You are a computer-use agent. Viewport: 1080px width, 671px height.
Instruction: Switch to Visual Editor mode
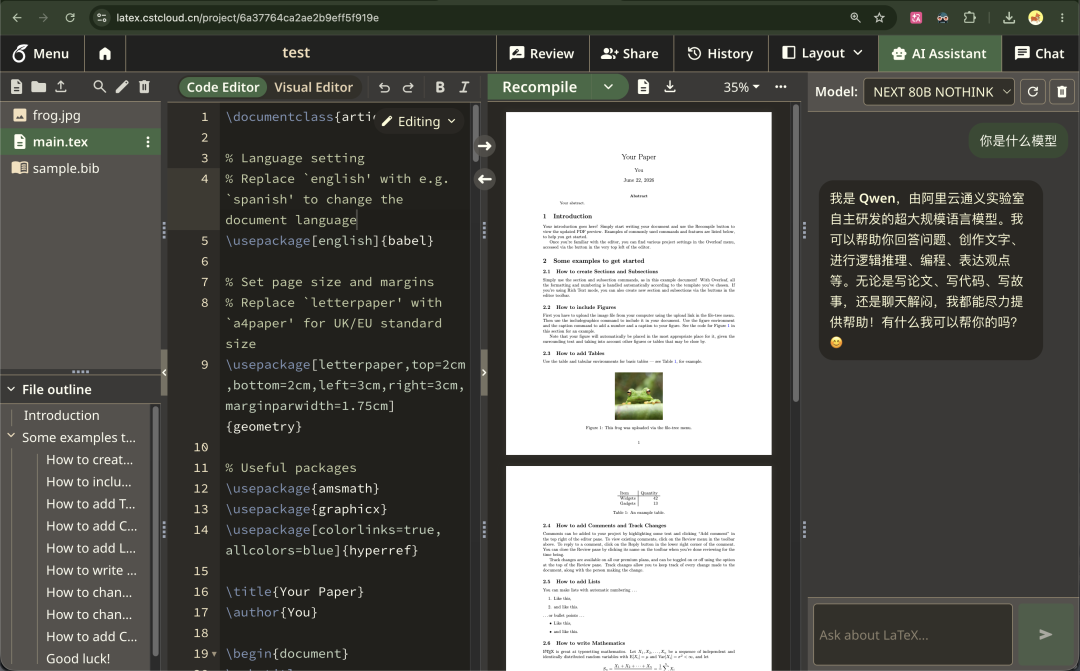pyautogui.click(x=313, y=87)
